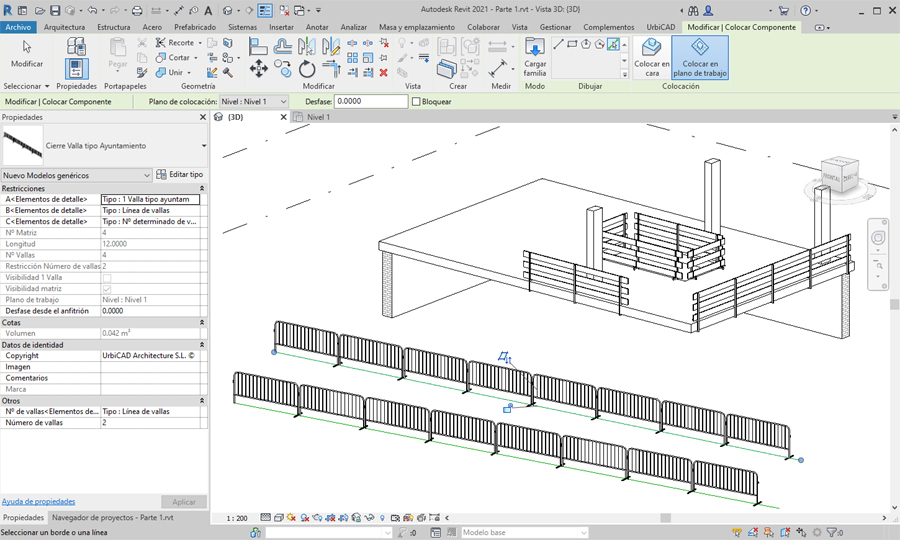The width and height of the screenshot is (900, 540).
Task: Click the Propiedades ribbon icon
Action: pos(76,68)
